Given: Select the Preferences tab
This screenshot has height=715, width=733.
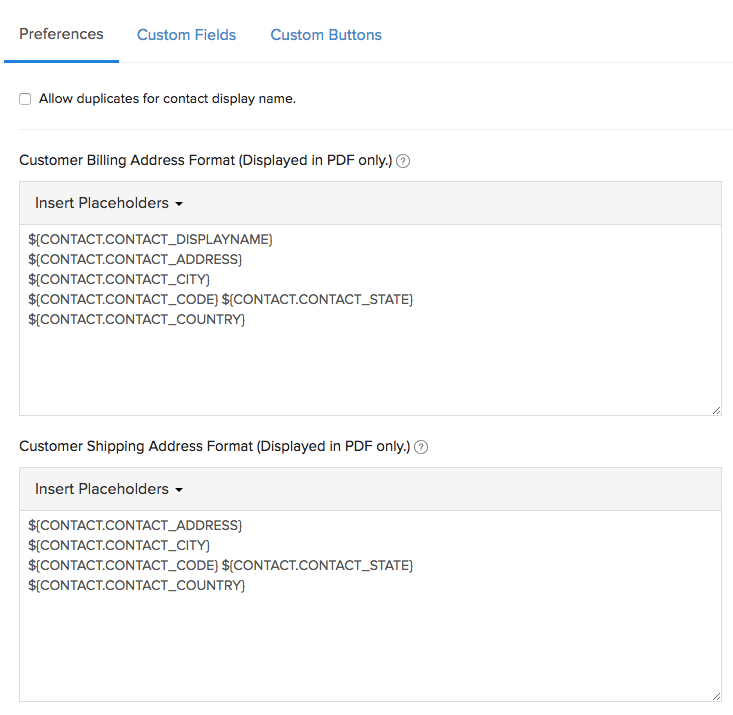Looking at the screenshot, I should 61,34.
